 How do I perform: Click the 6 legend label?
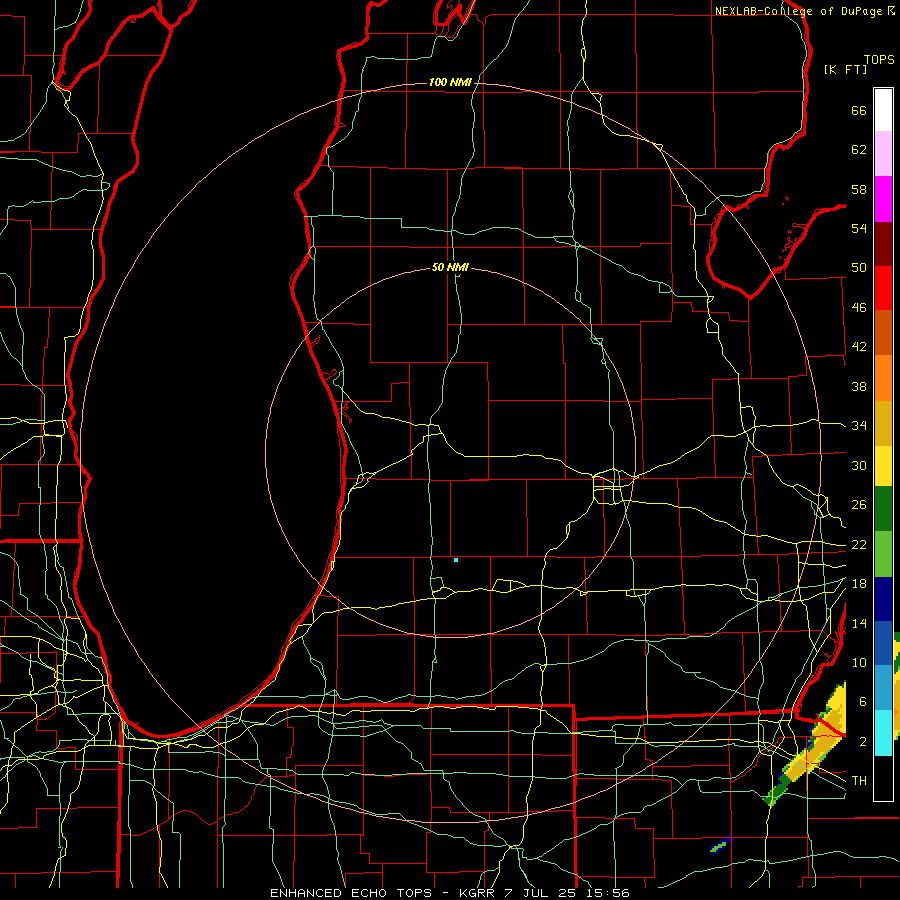click(x=862, y=702)
